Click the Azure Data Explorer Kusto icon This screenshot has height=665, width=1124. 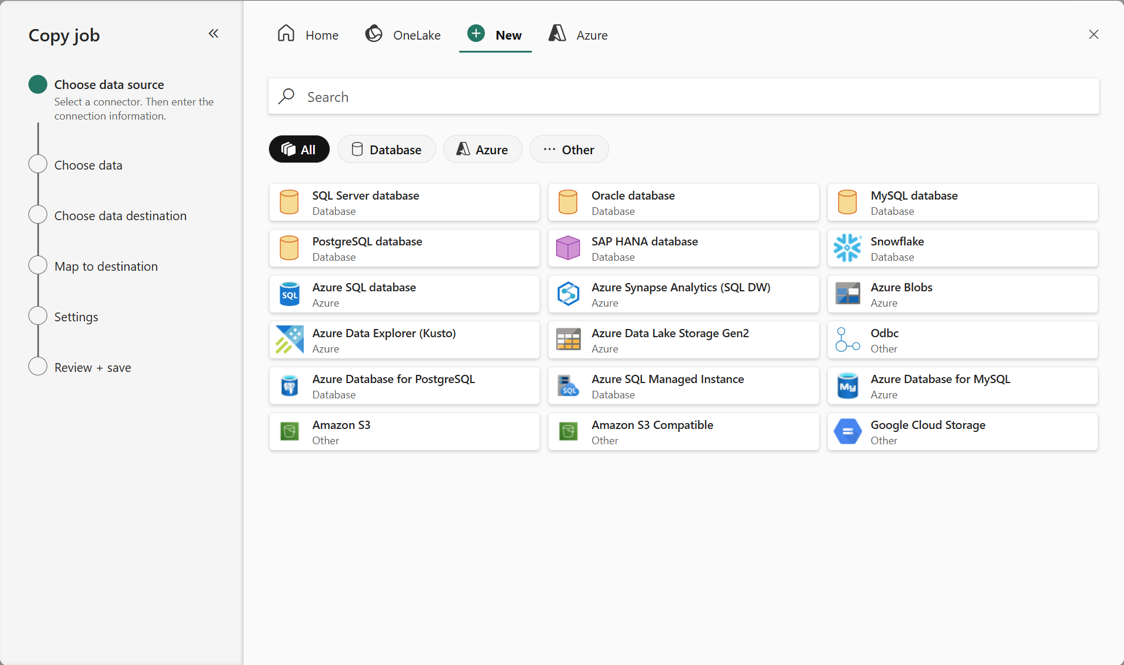tap(289, 340)
